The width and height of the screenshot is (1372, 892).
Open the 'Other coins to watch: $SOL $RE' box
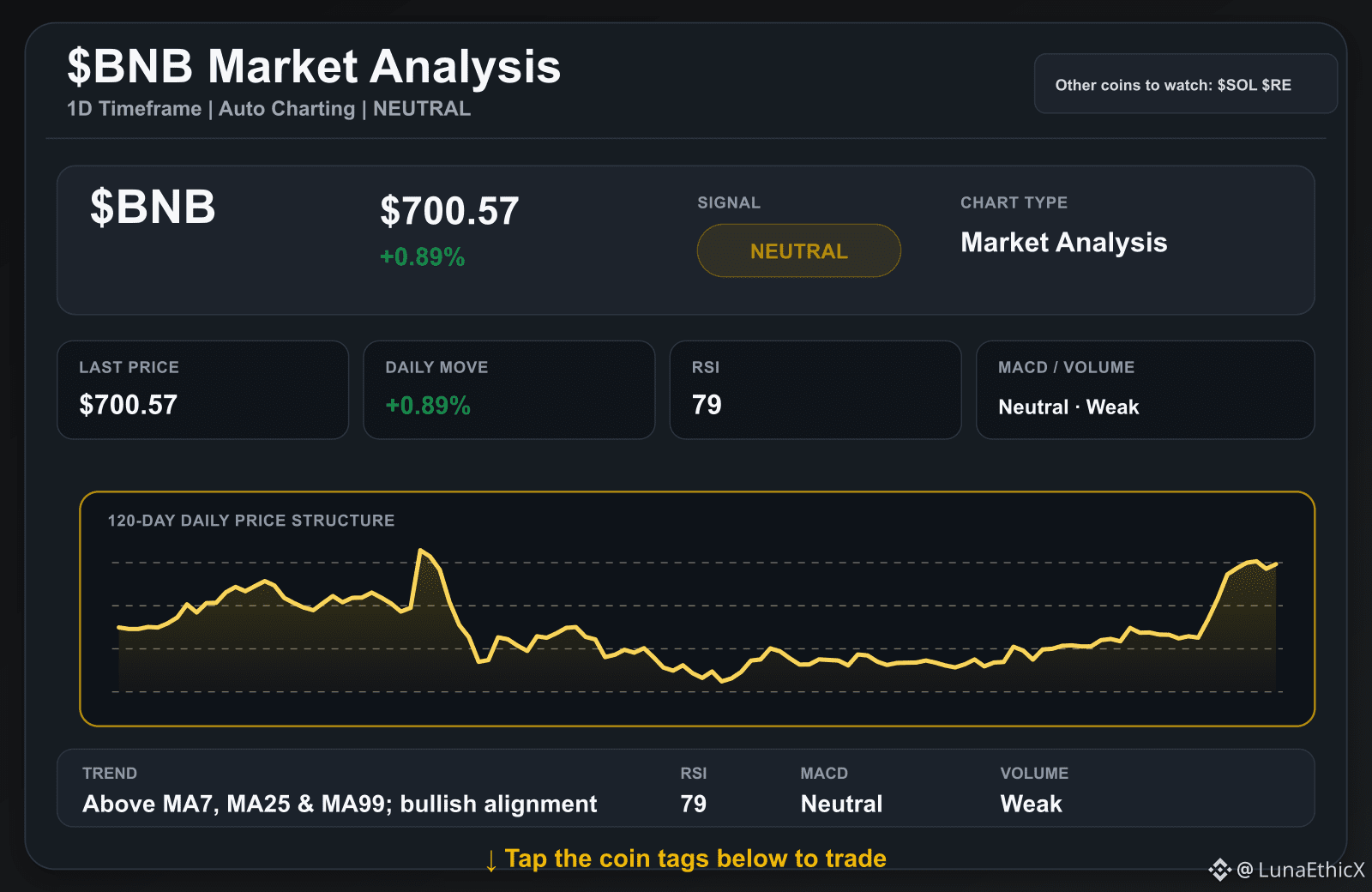[x=1185, y=84]
